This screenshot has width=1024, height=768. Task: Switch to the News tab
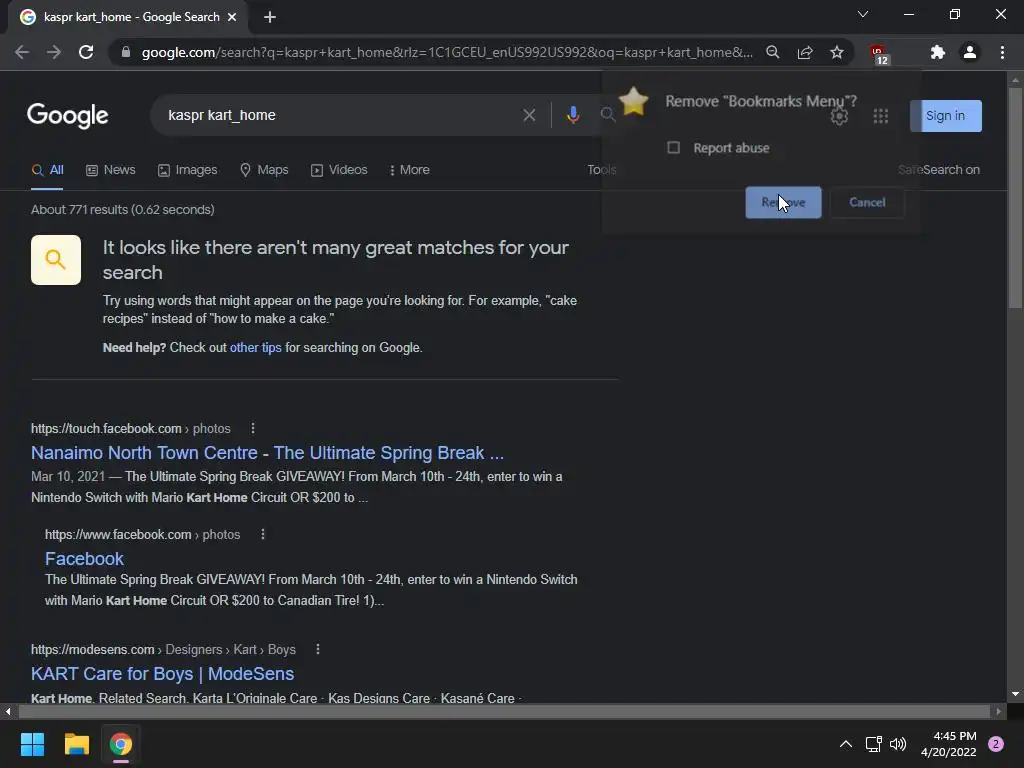[111, 170]
